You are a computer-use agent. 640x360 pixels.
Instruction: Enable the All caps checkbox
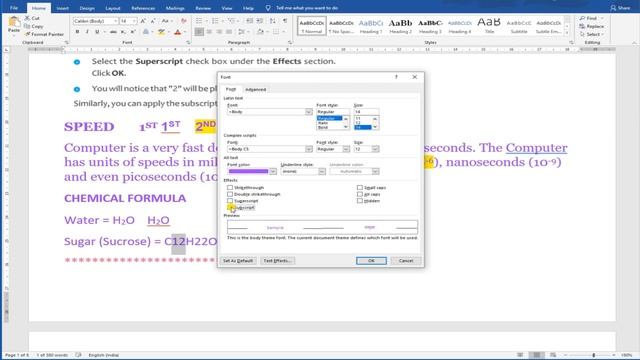tap(360, 194)
